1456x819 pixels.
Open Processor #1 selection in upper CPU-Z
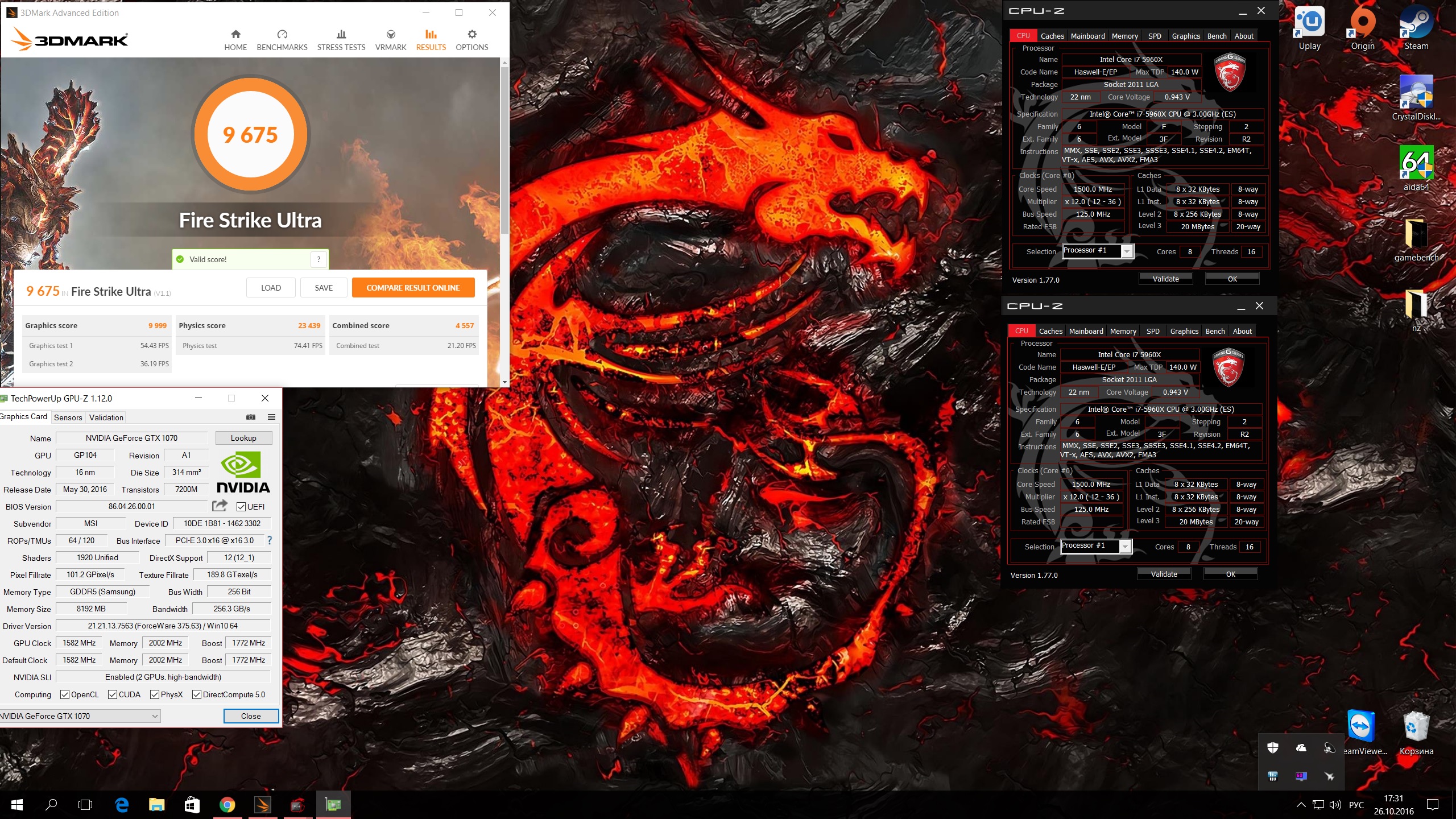[x=1098, y=251]
